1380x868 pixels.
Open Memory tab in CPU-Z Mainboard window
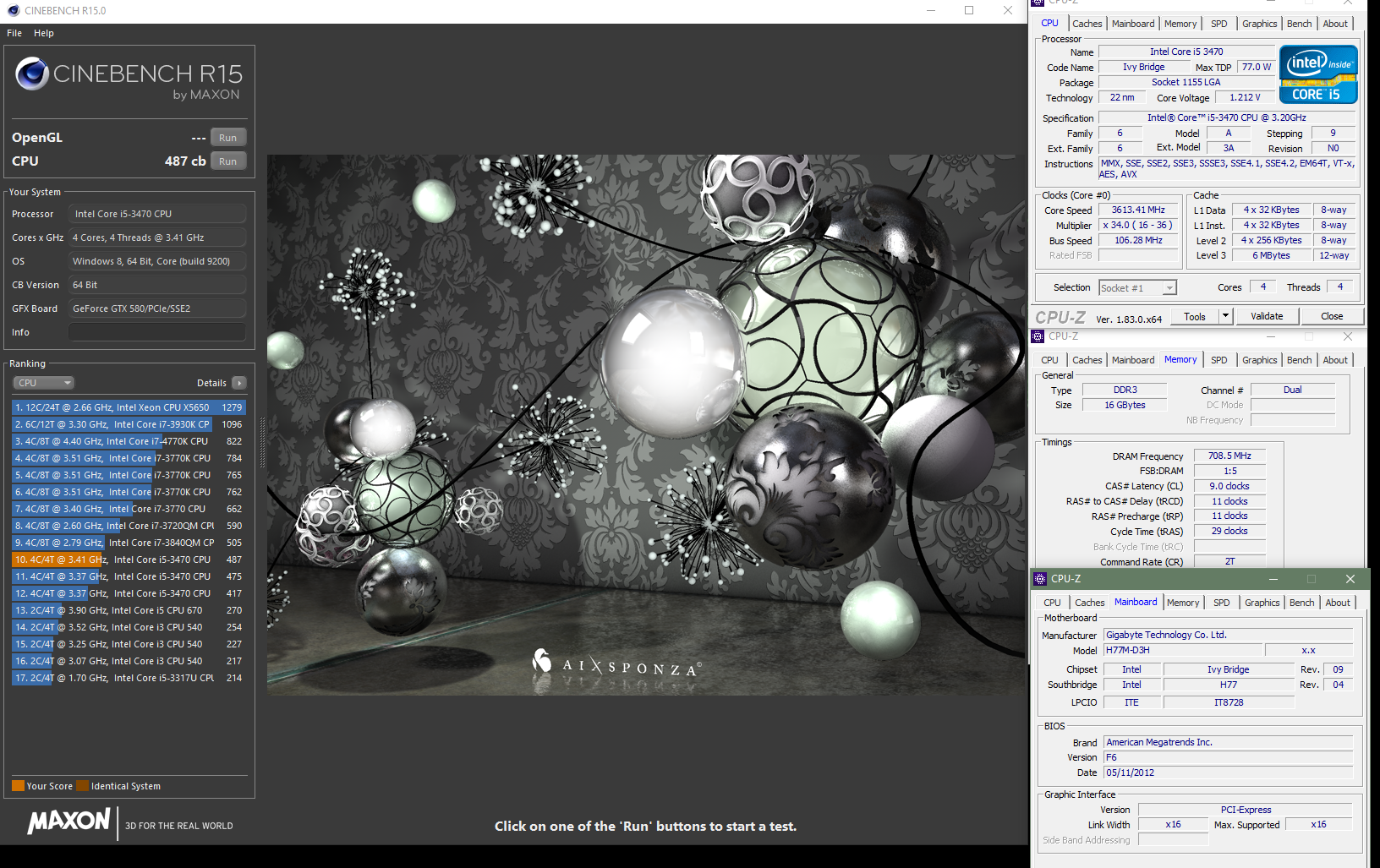click(1183, 603)
